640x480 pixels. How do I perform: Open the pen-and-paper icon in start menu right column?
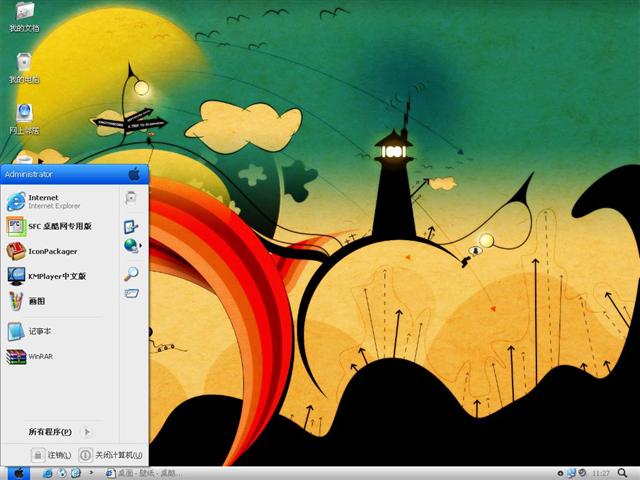131,227
